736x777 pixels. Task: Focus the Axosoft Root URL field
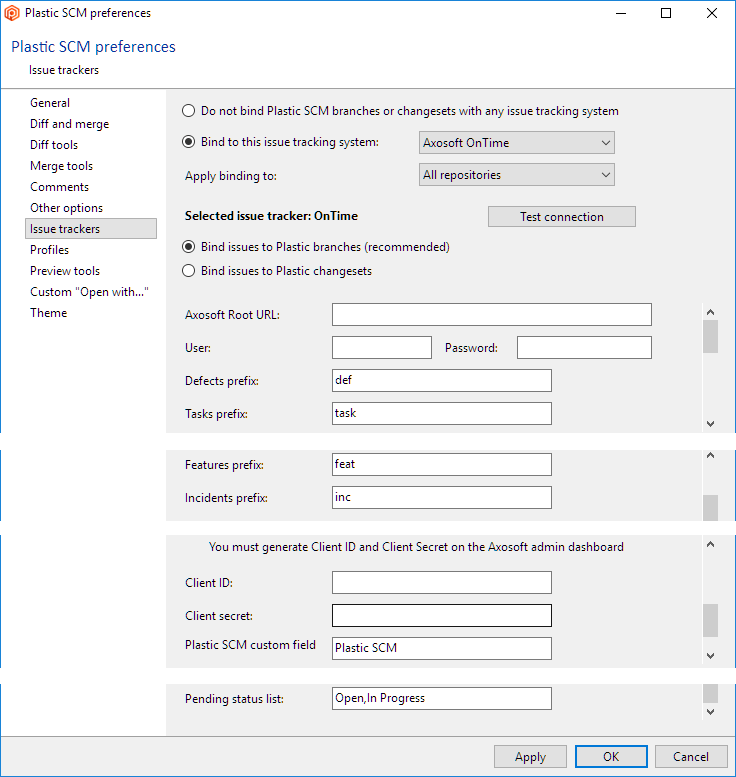click(492, 315)
